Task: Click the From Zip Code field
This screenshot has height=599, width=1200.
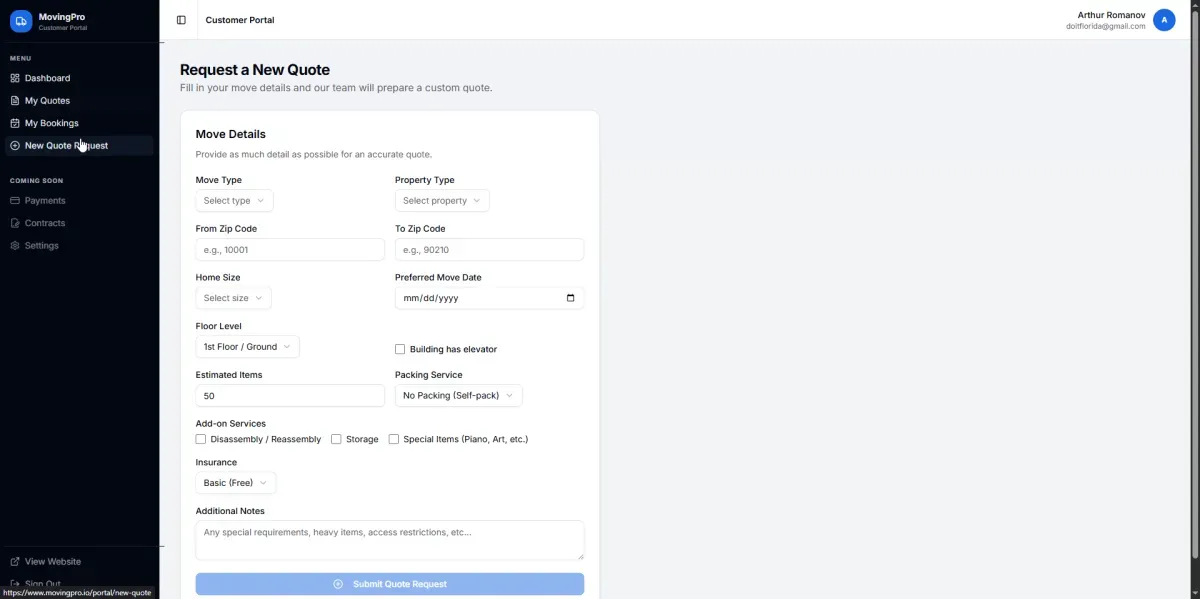Action: [290, 250]
